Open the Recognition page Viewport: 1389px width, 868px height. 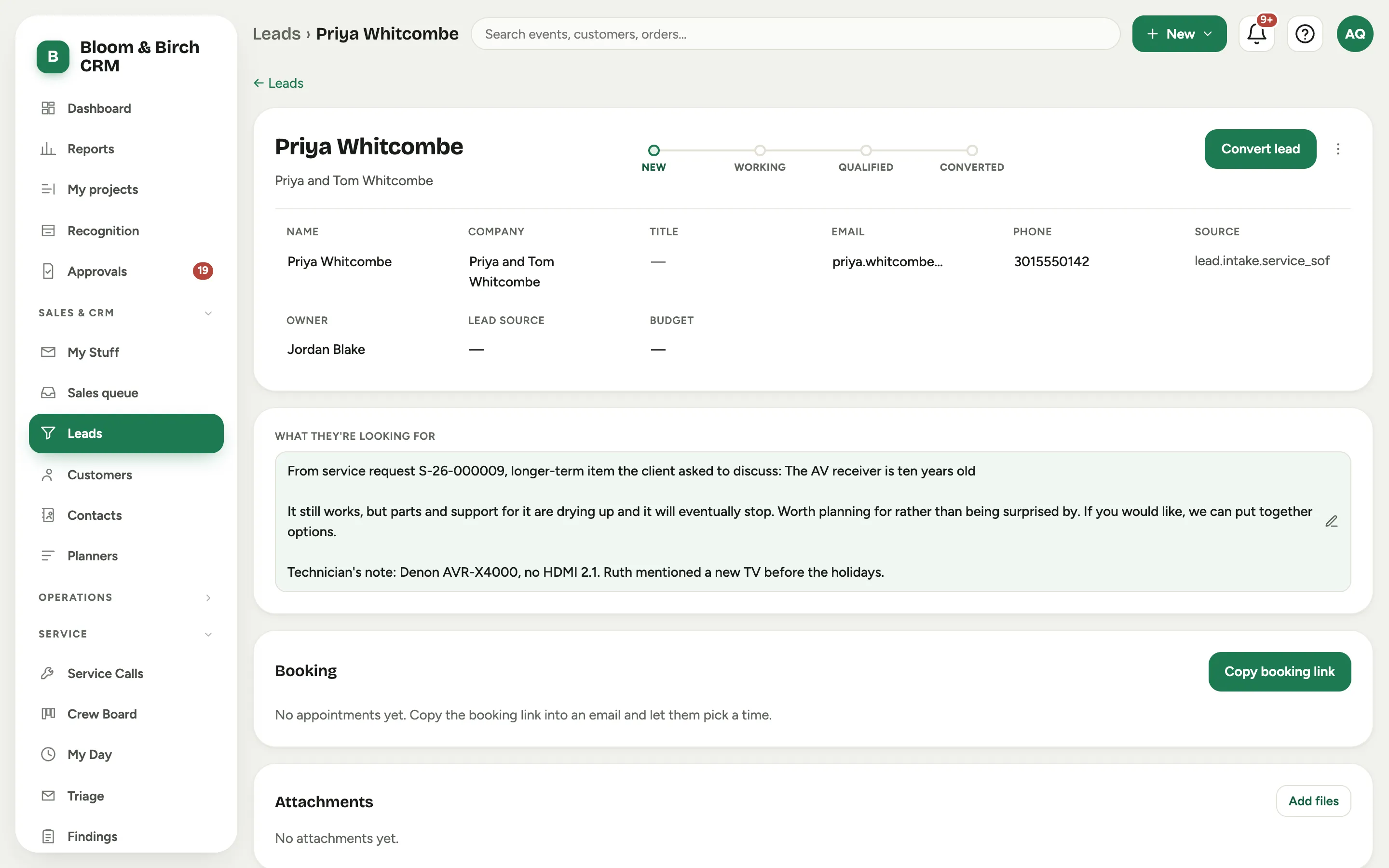126,231
